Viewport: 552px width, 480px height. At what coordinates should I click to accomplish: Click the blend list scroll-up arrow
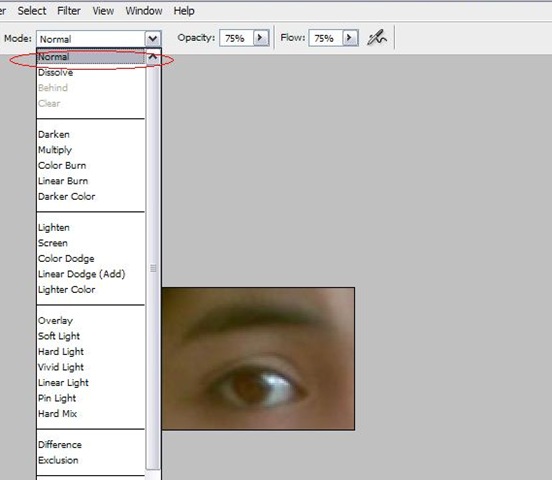[153, 57]
